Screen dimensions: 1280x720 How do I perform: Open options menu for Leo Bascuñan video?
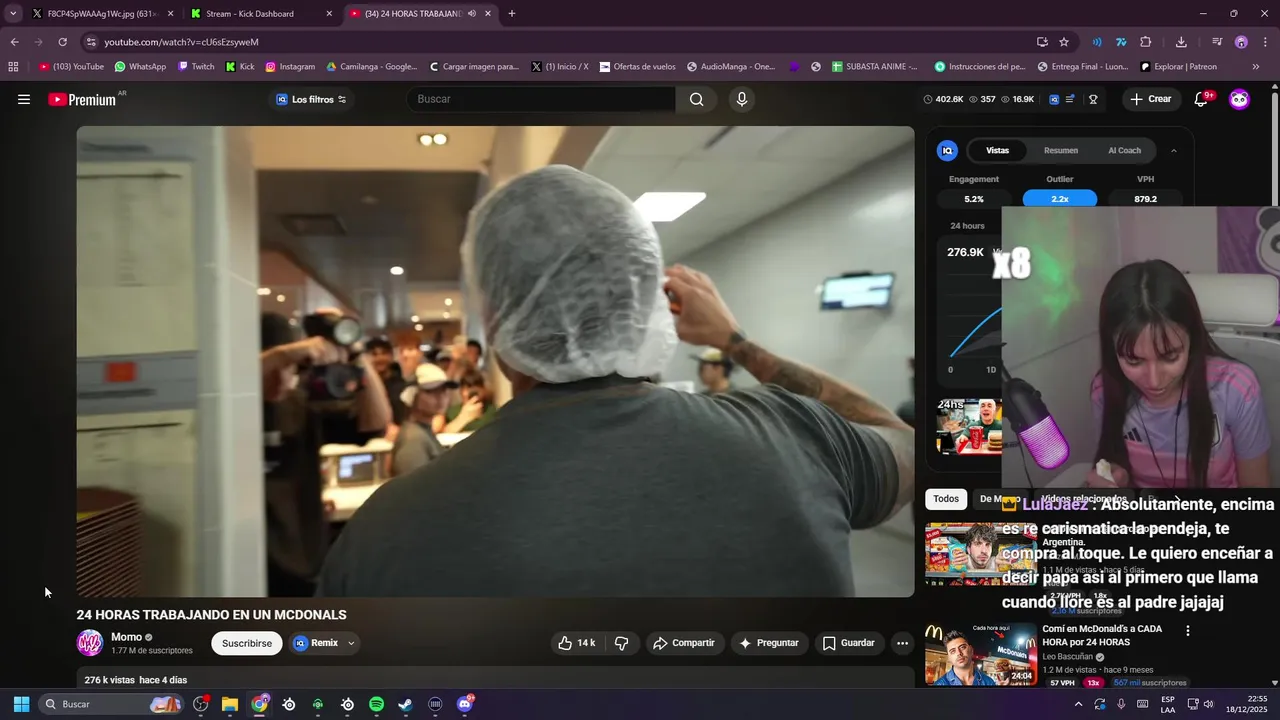click(1187, 631)
